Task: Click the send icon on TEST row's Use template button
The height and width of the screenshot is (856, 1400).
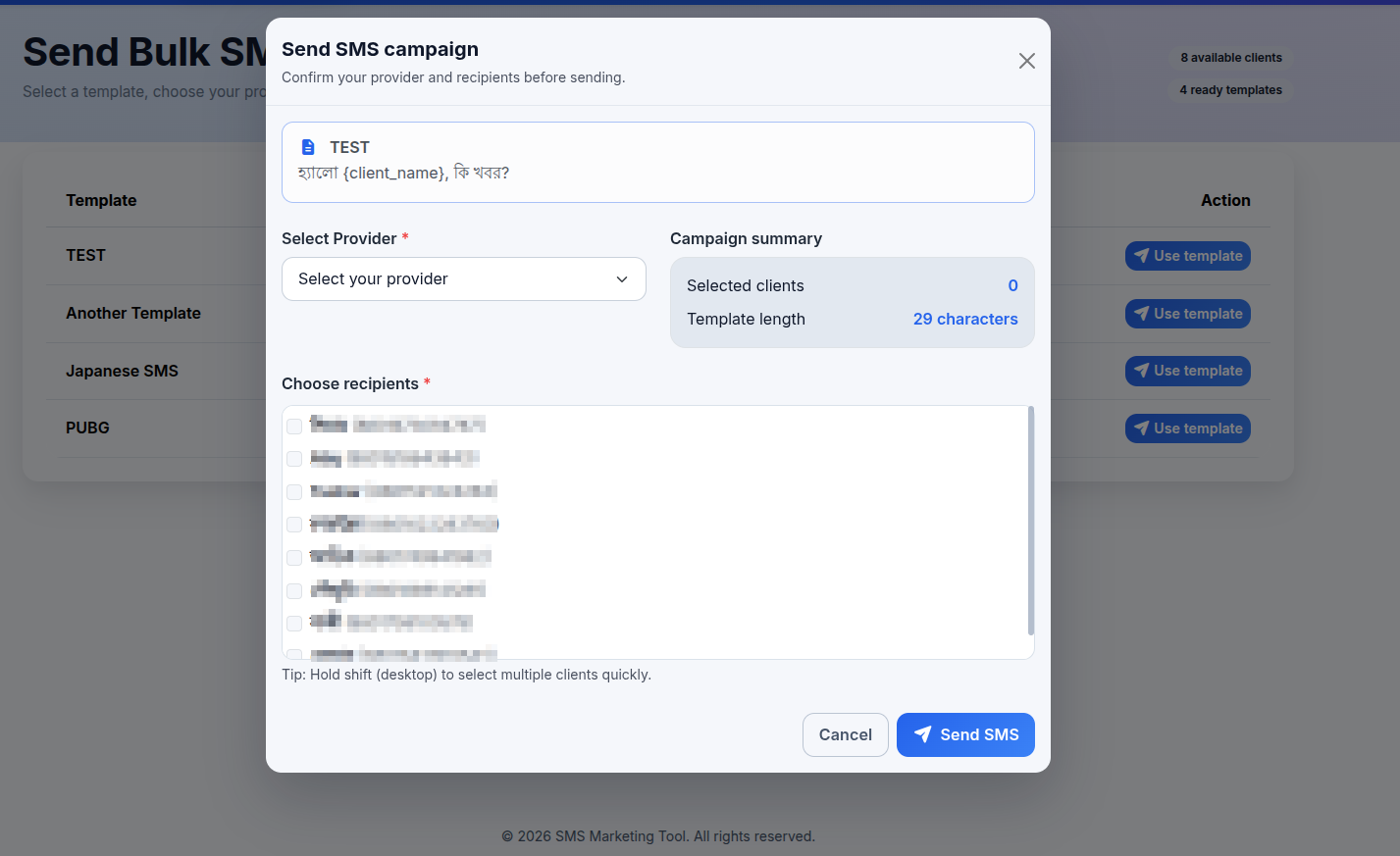Action: [x=1142, y=255]
